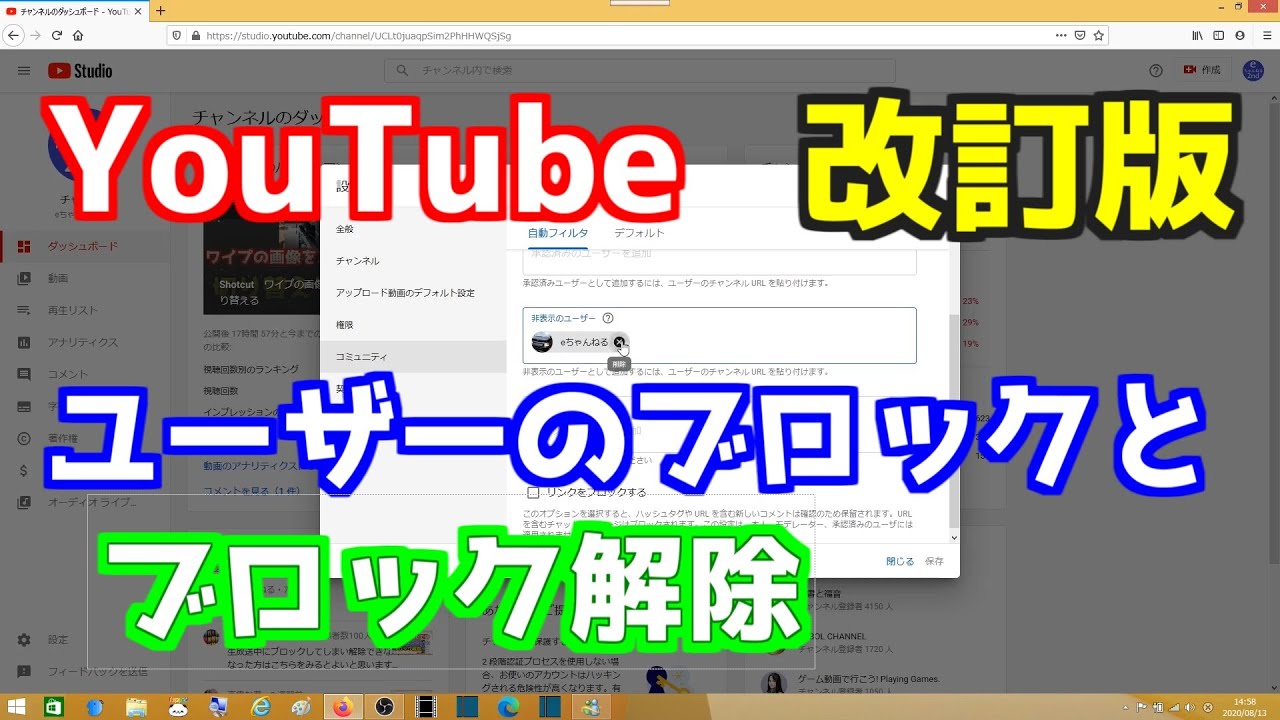This screenshot has width=1280, height=720.
Task: Toggle the Firefox sidebar icon
Action: point(1218,35)
